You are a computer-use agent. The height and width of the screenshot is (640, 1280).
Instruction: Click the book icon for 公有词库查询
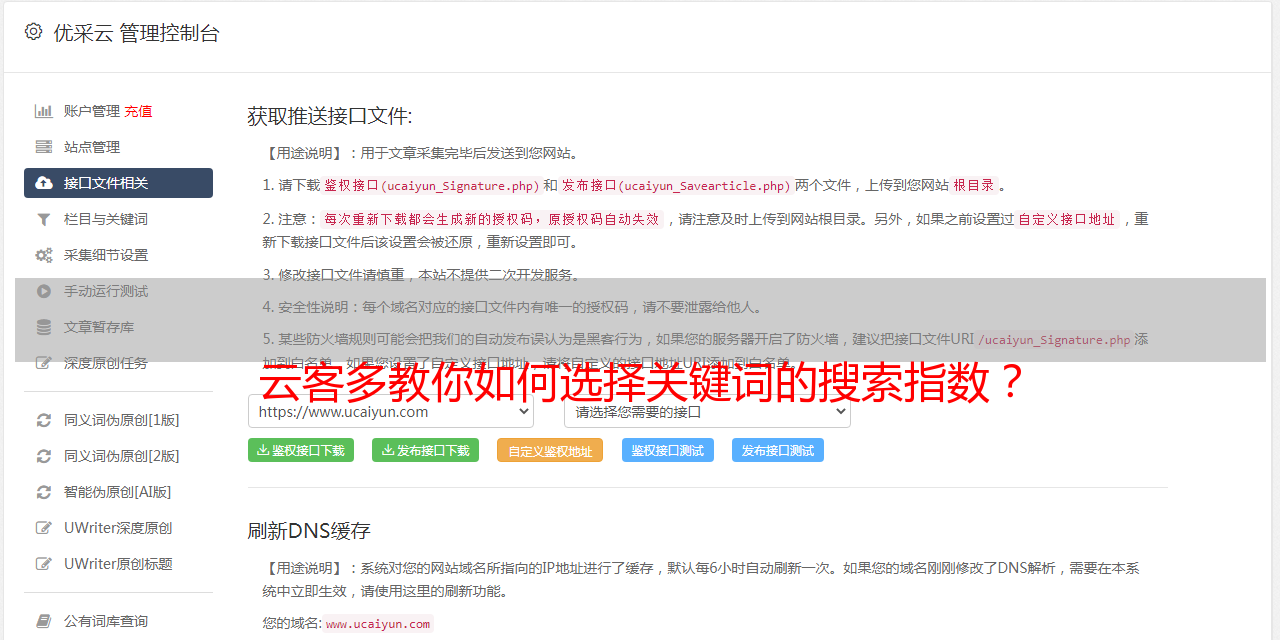pos(44,621)
